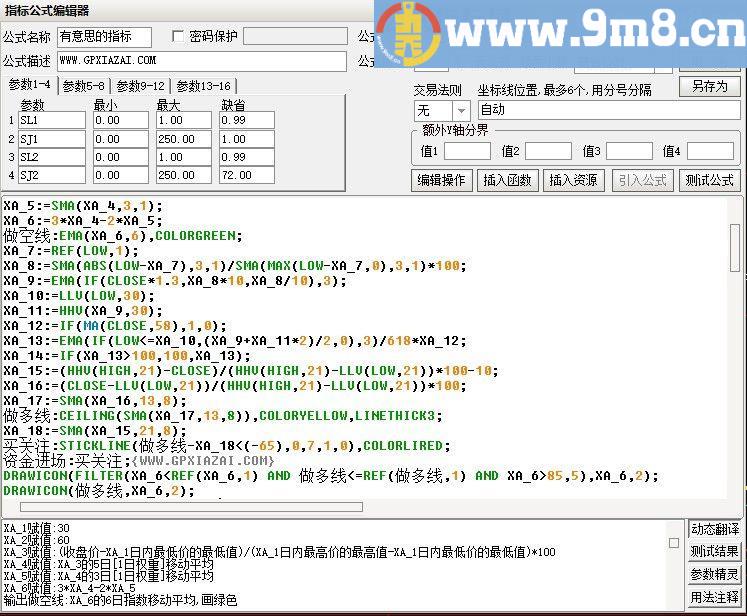Image resolution: width=747 pixels, height=616 pixels.
Task: Open the 用法注释 button
Action: [x=715, y=597]
